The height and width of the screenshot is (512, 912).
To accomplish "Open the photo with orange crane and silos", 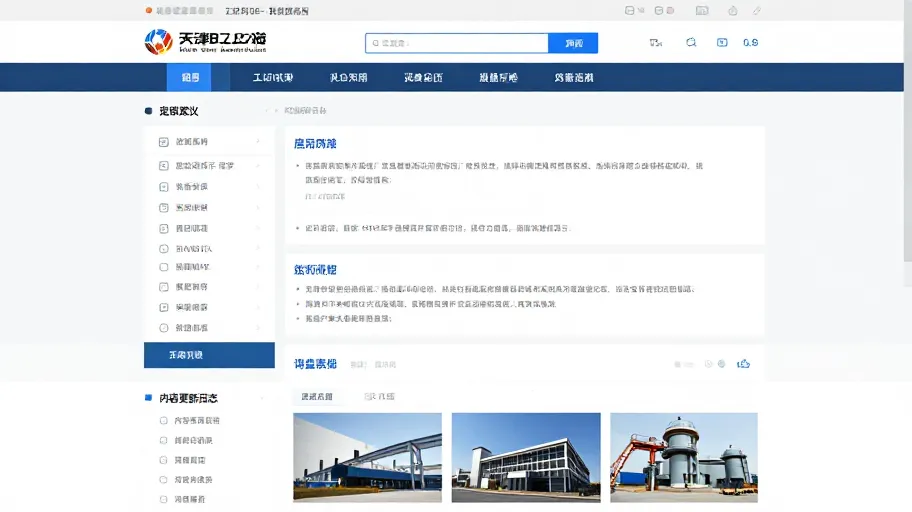I will 684,457.
